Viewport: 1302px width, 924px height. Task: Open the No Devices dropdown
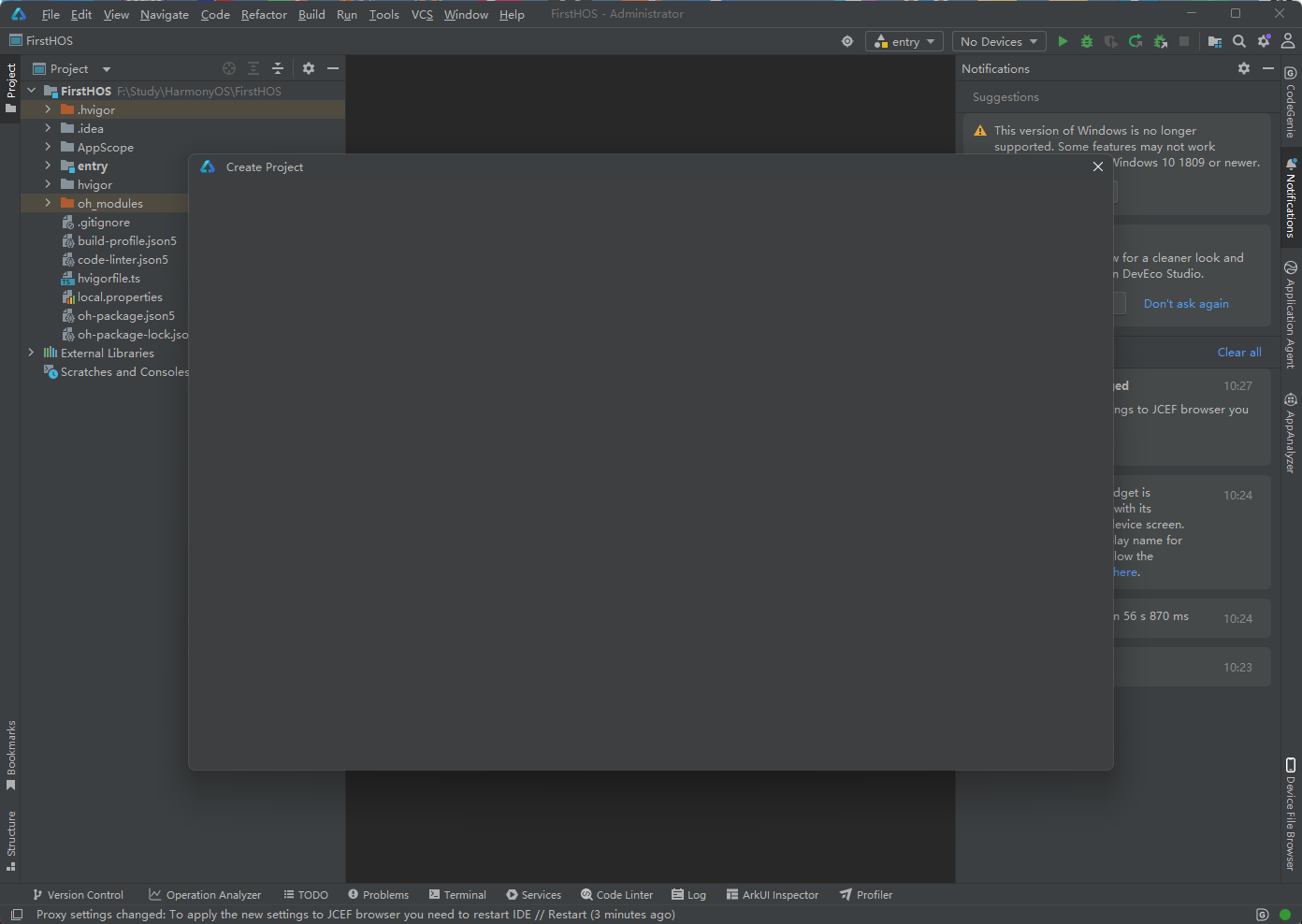(999, 41)
